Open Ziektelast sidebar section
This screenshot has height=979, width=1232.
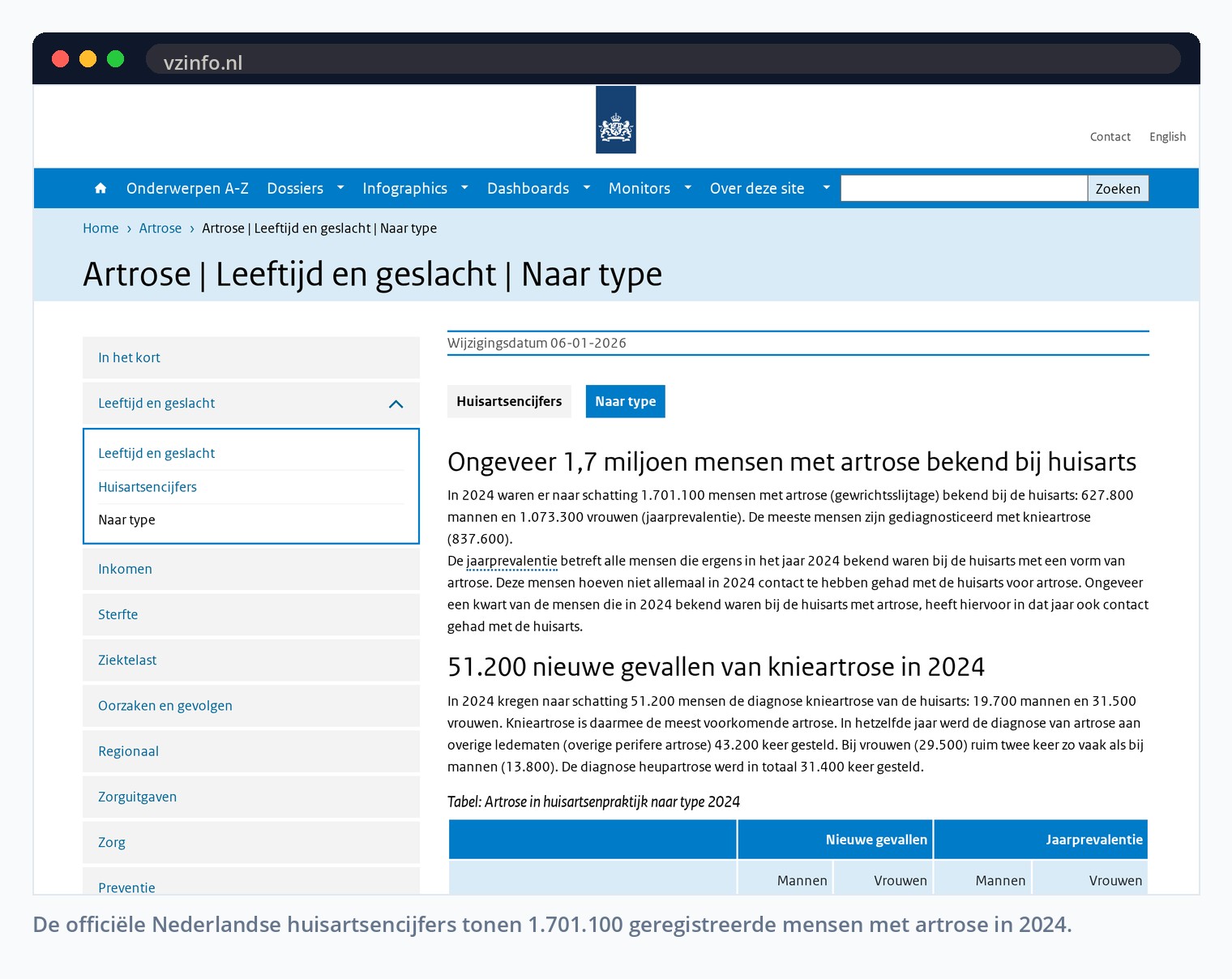click(251, 661)
